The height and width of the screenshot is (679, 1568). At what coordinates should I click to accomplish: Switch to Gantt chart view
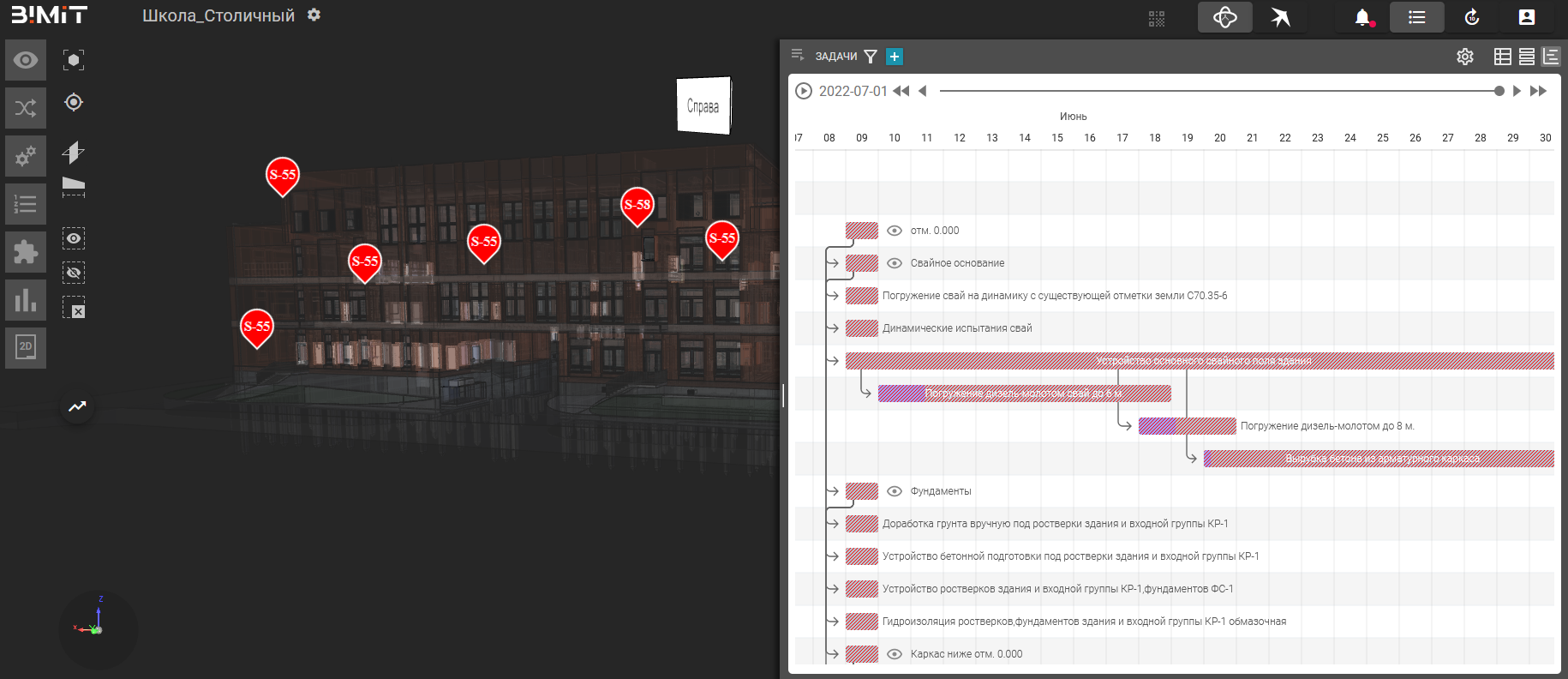(x=1551, y=57)
